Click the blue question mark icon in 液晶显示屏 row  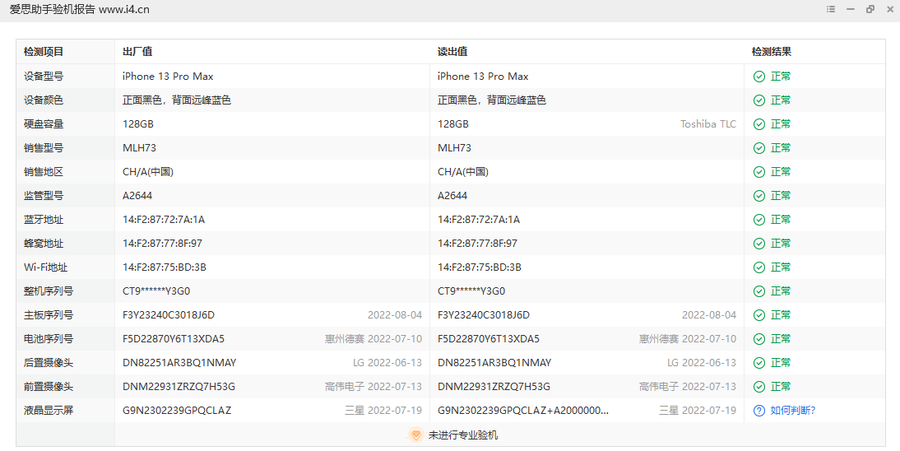point(759,411)
